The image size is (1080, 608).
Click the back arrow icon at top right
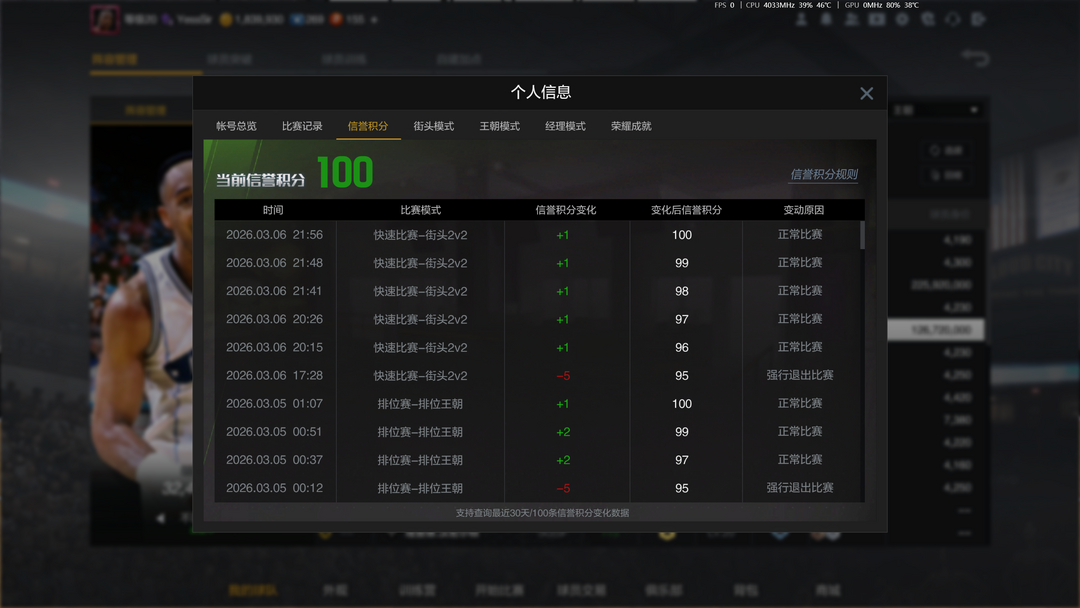[974, 59]
